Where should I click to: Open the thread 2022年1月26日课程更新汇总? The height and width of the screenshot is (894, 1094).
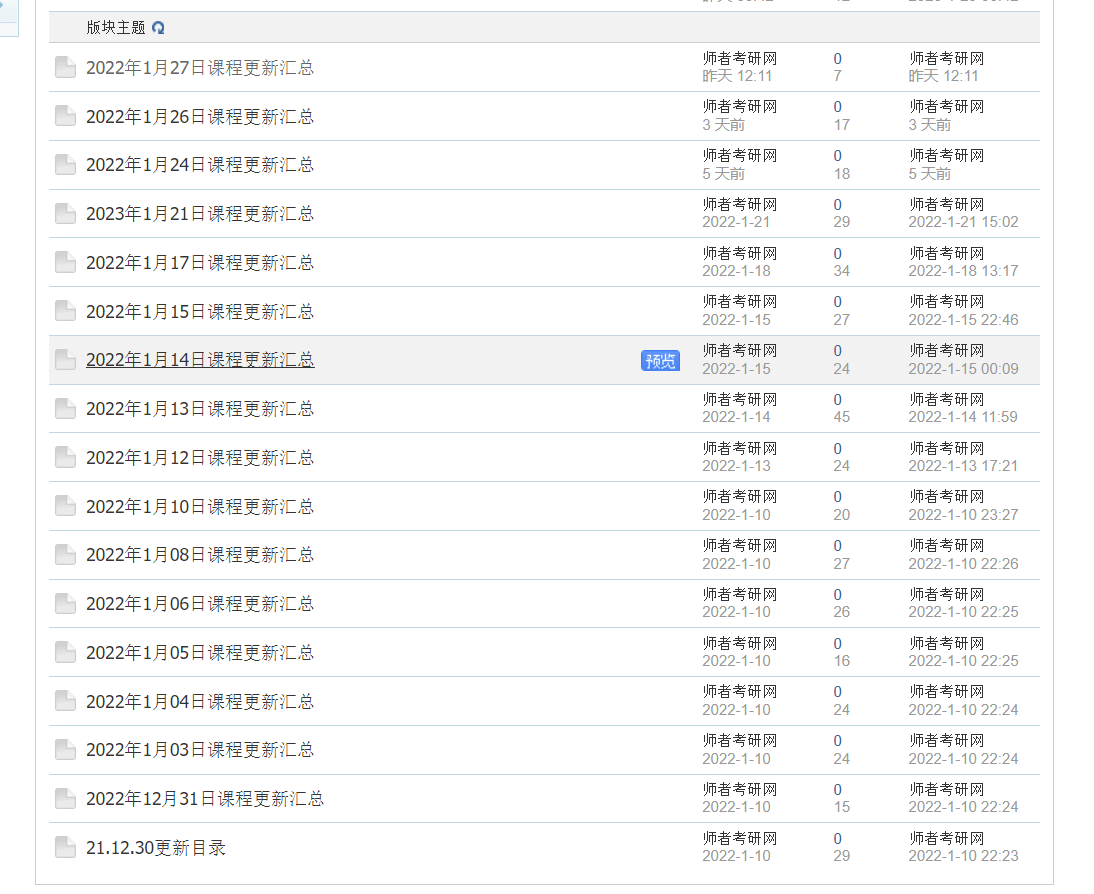coord(199,116)
